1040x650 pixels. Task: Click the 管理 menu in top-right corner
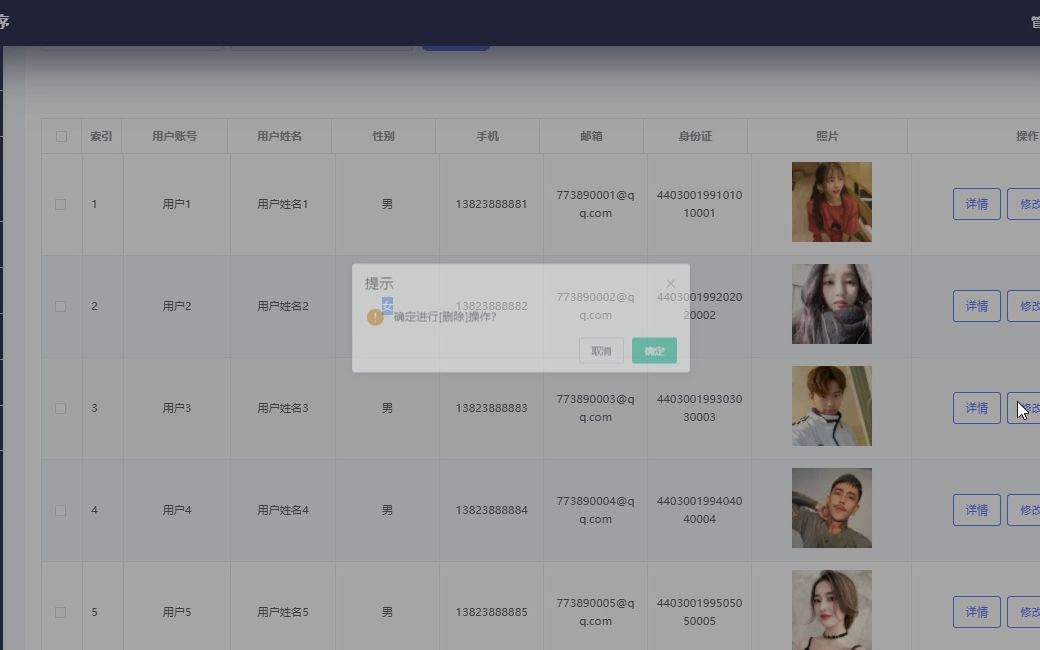[x=1032, y=20]
